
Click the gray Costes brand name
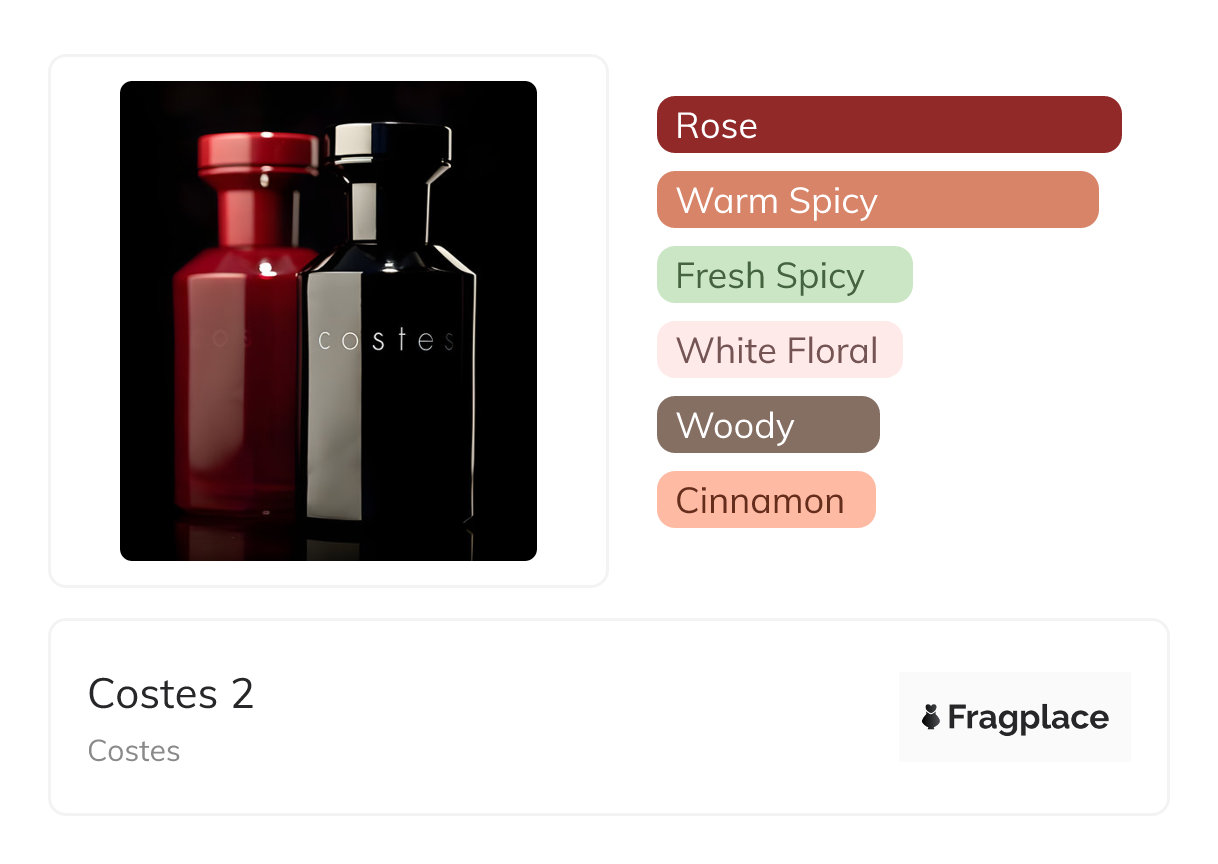tap(134, 751)
